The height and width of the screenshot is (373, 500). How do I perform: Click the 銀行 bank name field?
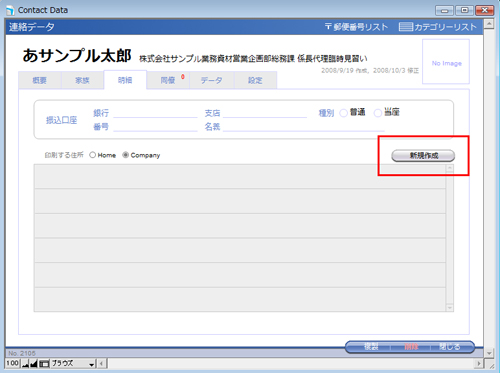155,113
